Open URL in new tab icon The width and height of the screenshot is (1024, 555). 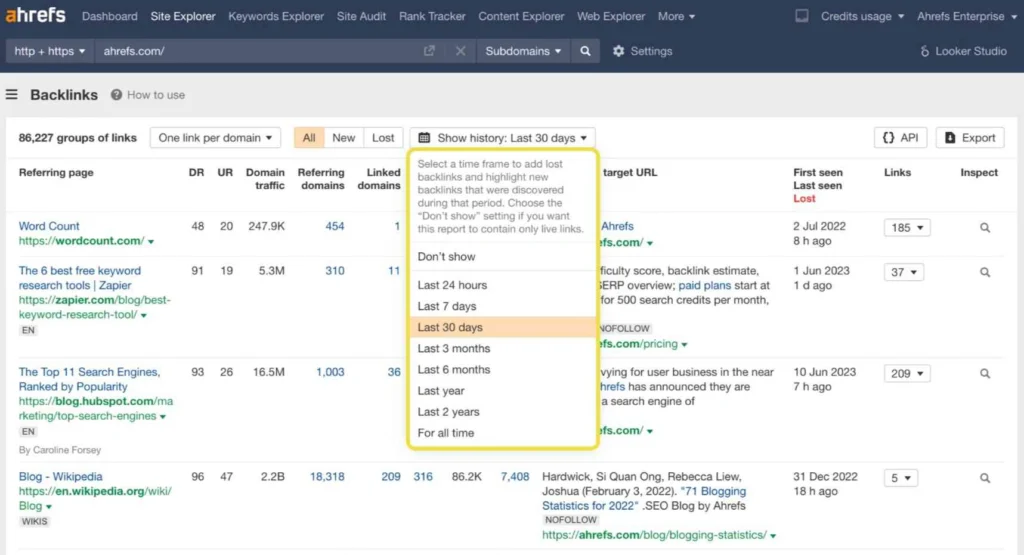429,51
